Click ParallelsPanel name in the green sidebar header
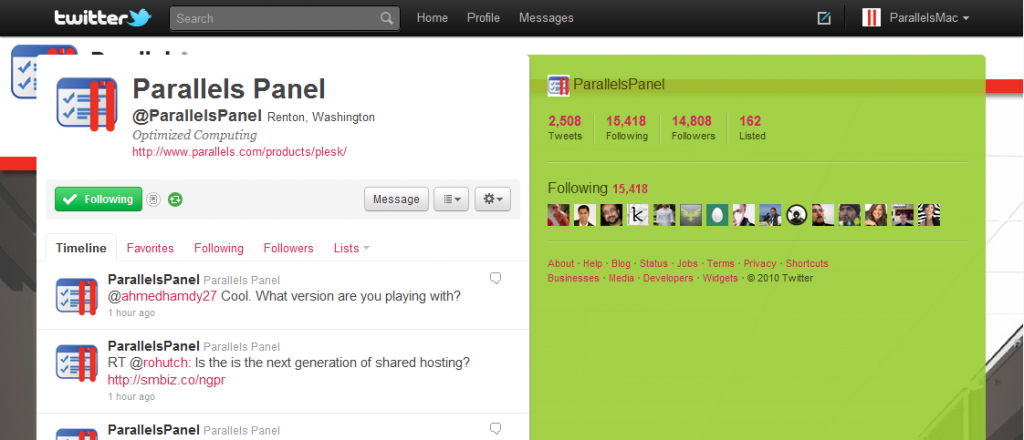Image resolution: width=1024 pixels, height=440 pixels. click(x=619, y=84)
